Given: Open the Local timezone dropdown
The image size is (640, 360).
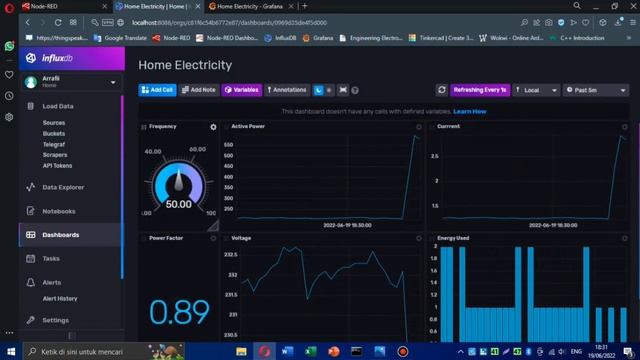Looking at the screenshot, I should point(536,90).
